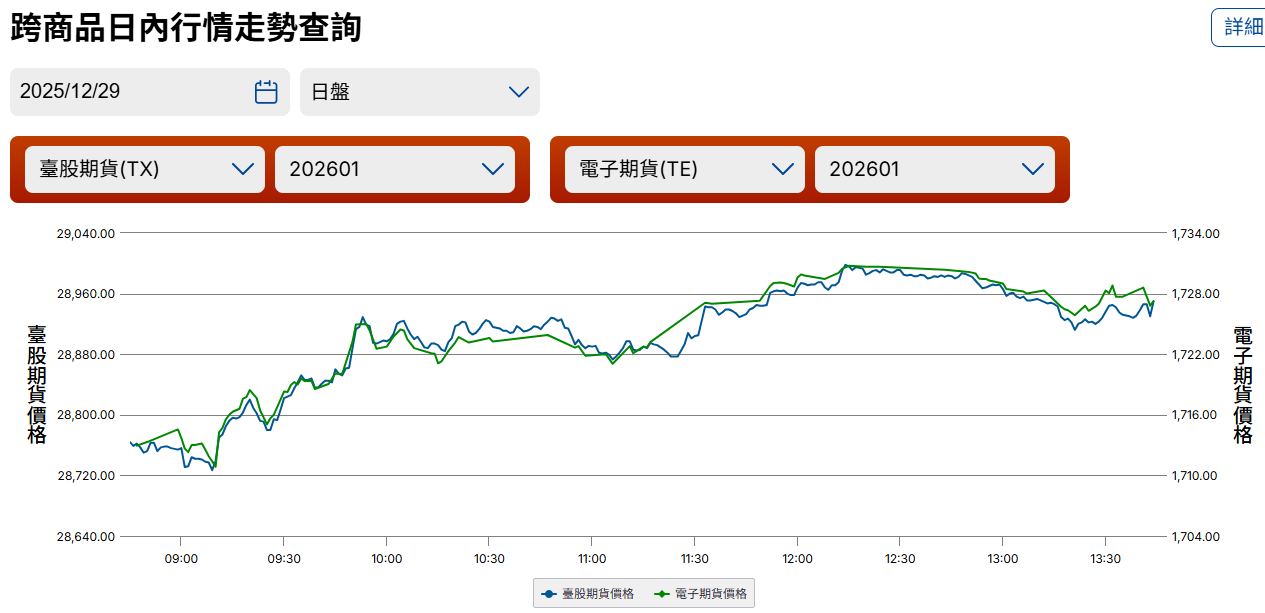This screenshot has width=1265, height=613.
Task: Select the 09:00 label on the time axis
Action: point(180,559)
